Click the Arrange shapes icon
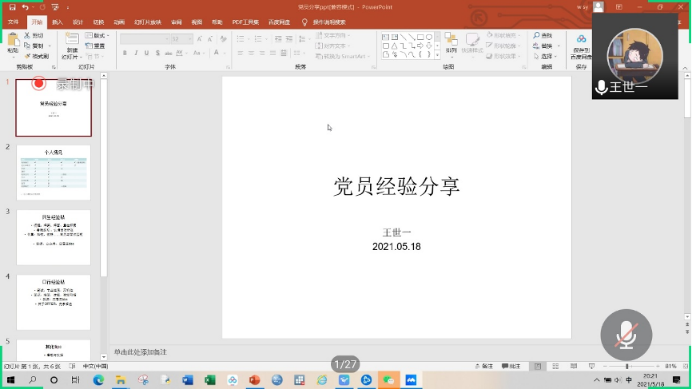This screenshot has width=693, height=390. click(451, 43)
